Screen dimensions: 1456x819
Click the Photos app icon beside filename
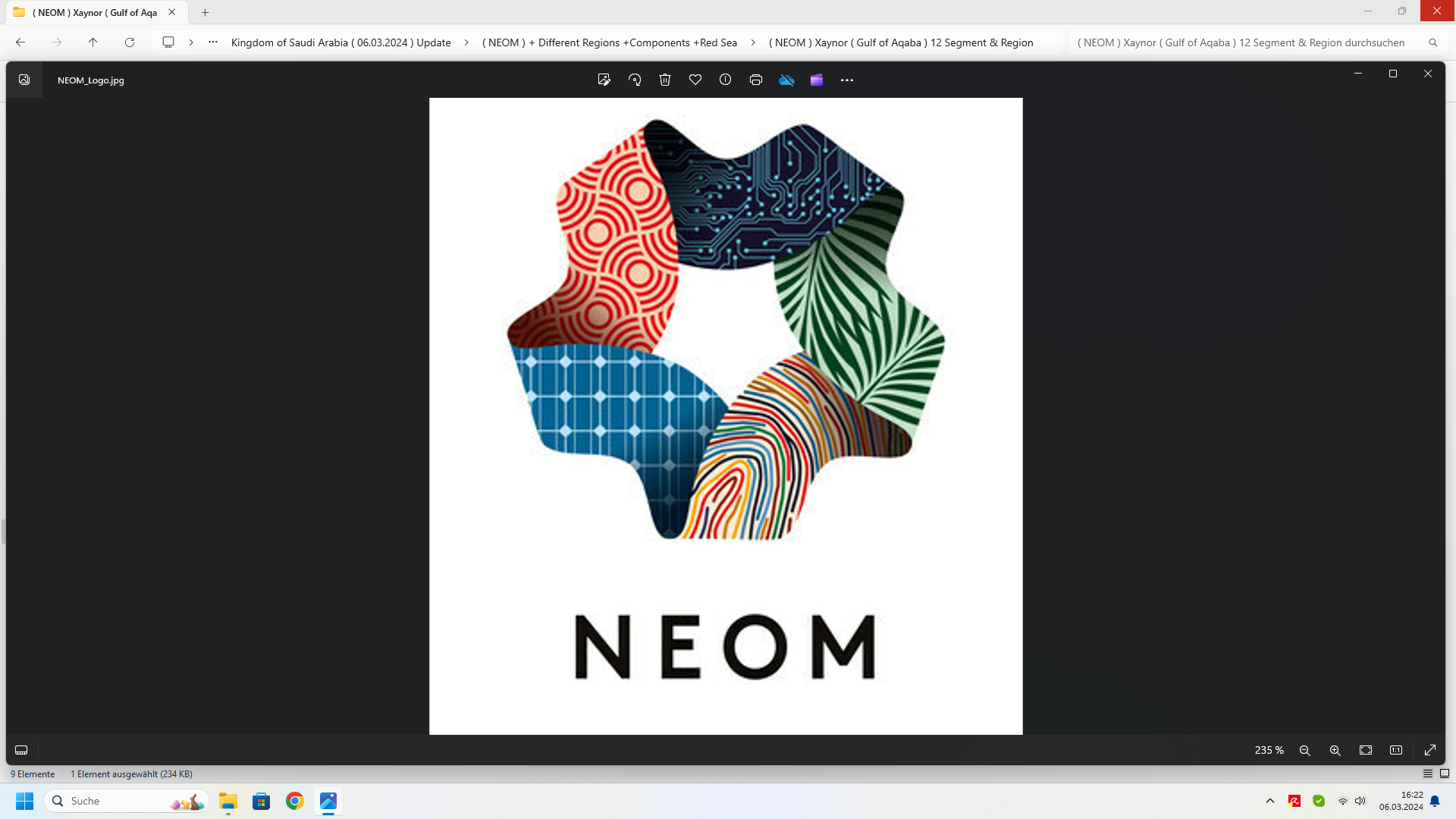coord(24,80)
